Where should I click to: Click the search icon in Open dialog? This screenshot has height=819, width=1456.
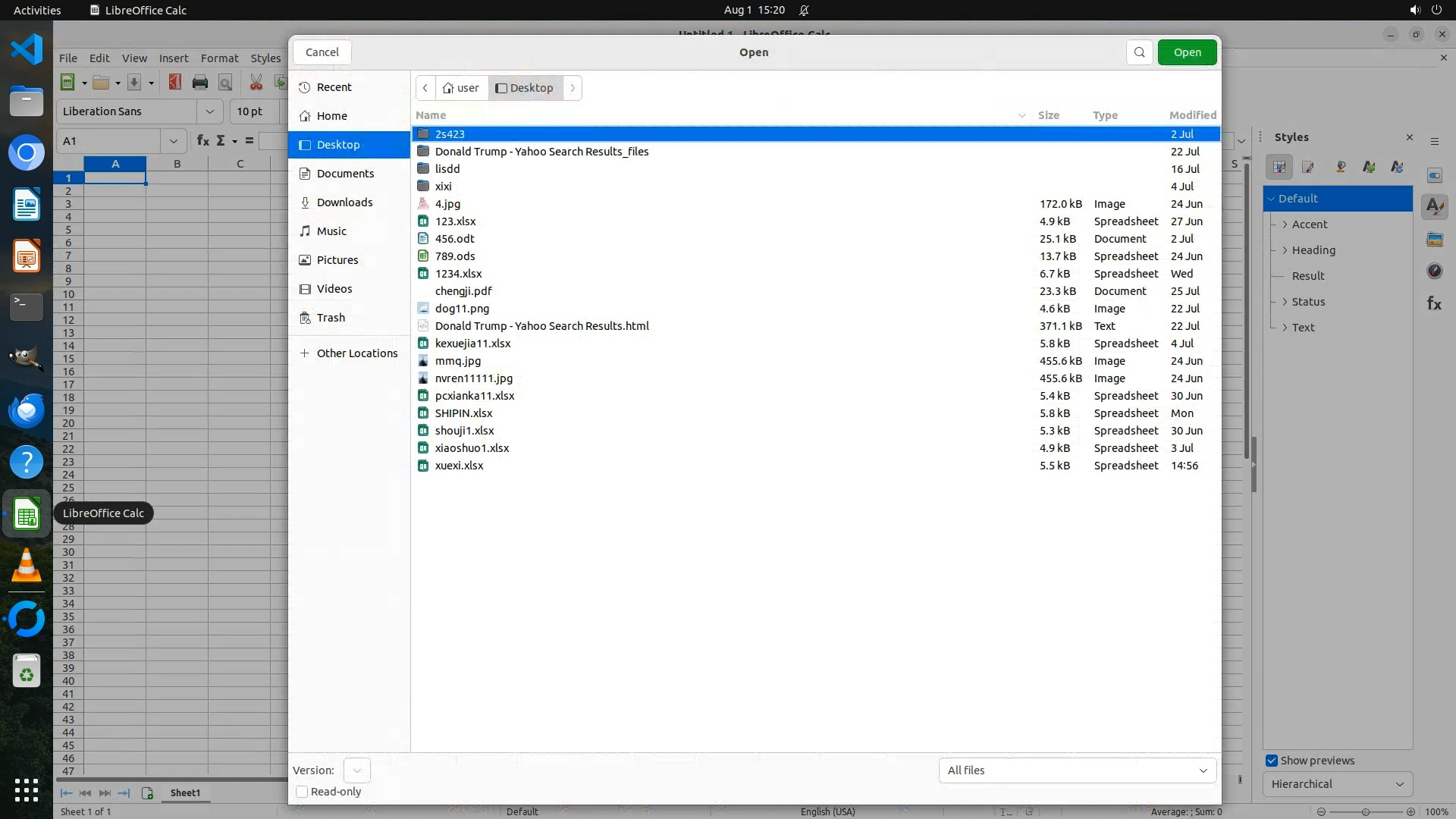[1139, 52]
